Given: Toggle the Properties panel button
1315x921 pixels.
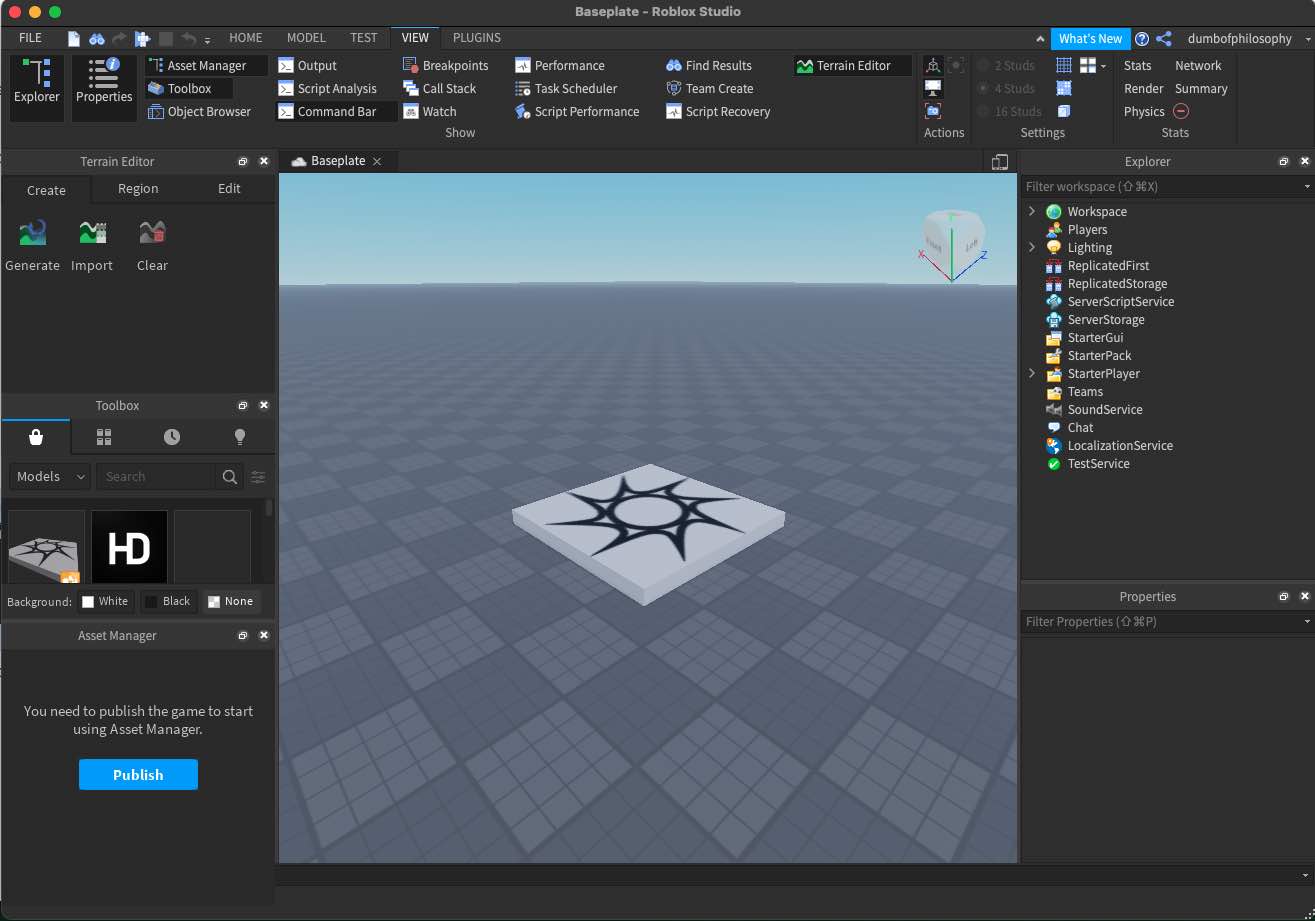Looking at the screenshot, I should point(104,88).
